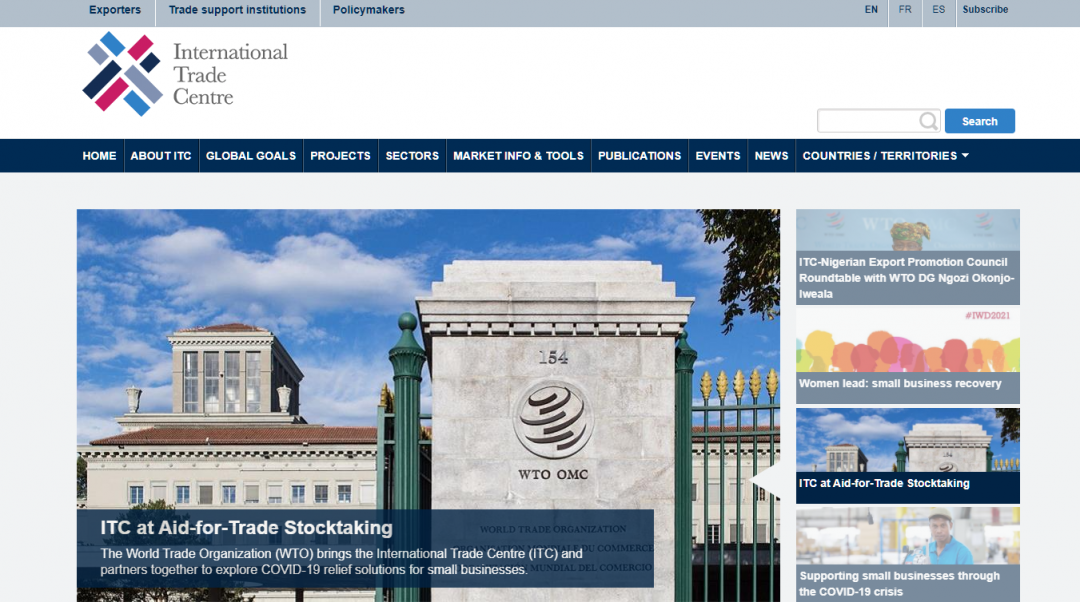This screenshot has height=602, width=1080.
Task: Open the EVENTS menu item
Action: click(718, 156)
